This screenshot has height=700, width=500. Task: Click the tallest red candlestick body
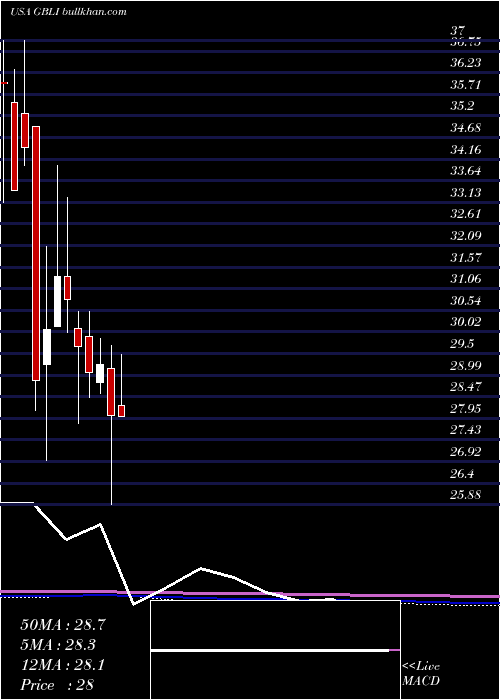[36, 254]
